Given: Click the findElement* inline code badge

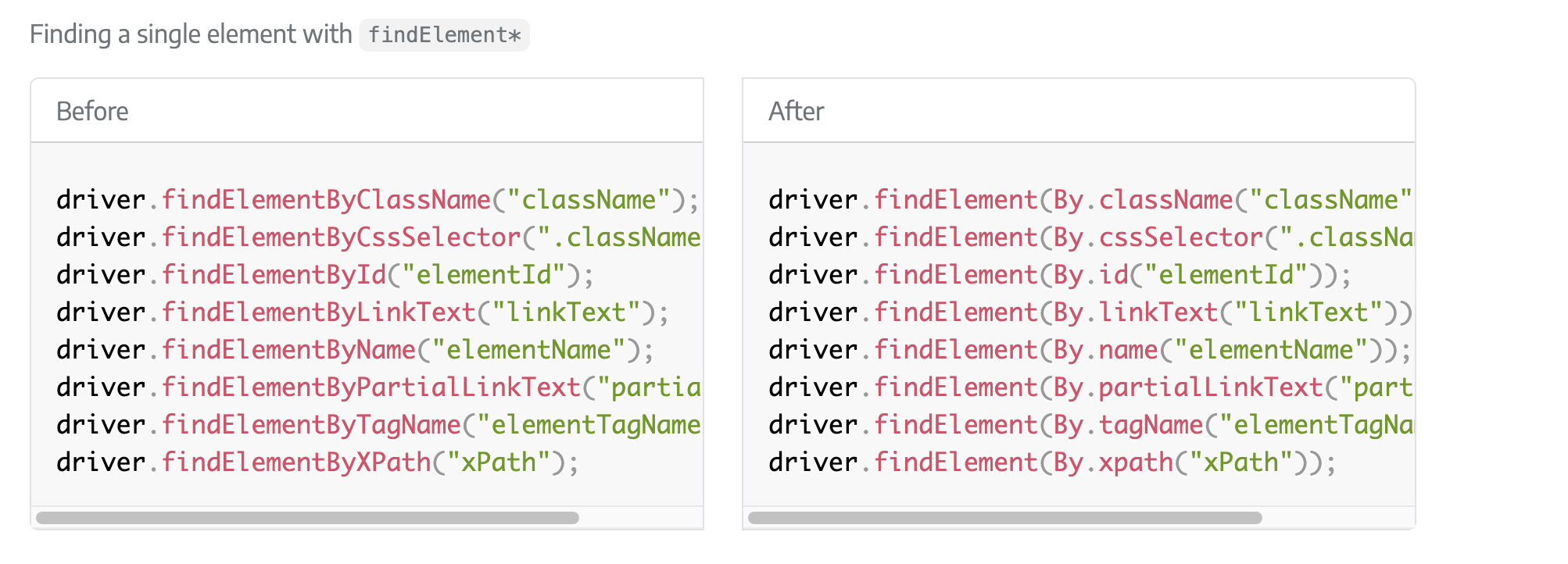Looking at the screenshot, I should pos(444,35).
